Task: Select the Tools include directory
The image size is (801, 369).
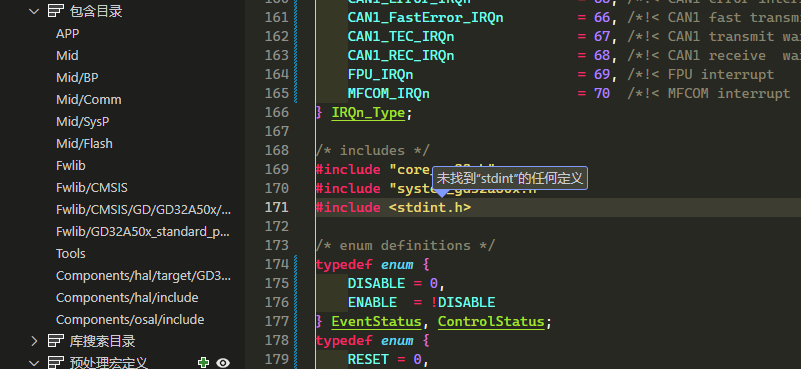Action: (x=70, y=253)
